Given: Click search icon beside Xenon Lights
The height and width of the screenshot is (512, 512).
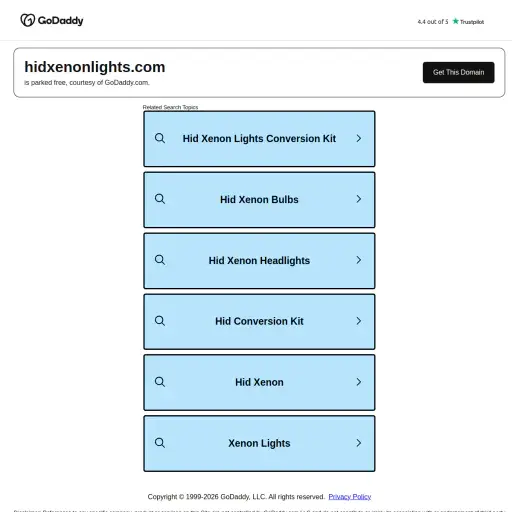Looking at the screenshot, I should click(x=160, y=443).
